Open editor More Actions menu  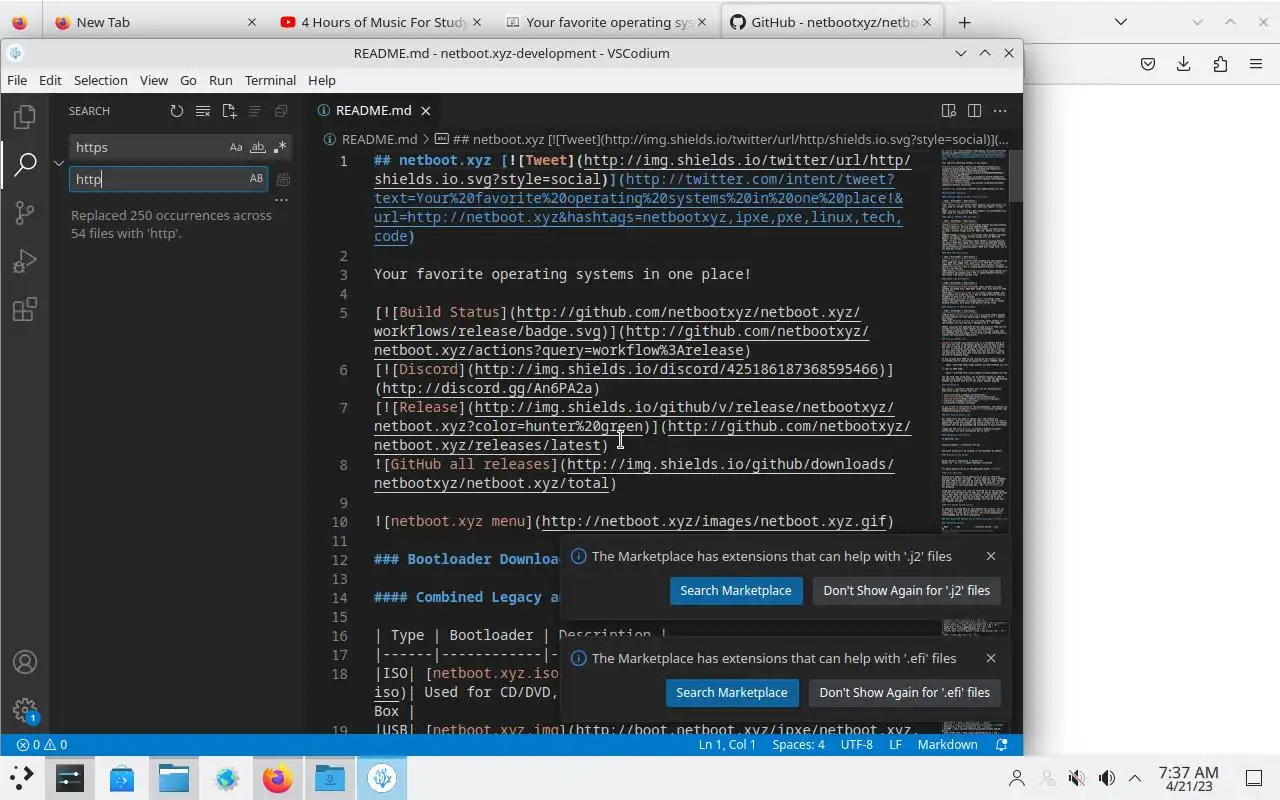(x=1000, y=111)
